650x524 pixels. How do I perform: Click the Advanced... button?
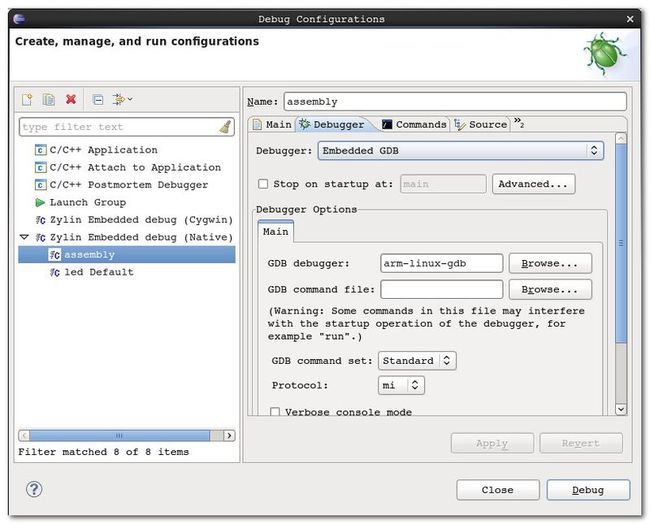[x=533, y=184]
